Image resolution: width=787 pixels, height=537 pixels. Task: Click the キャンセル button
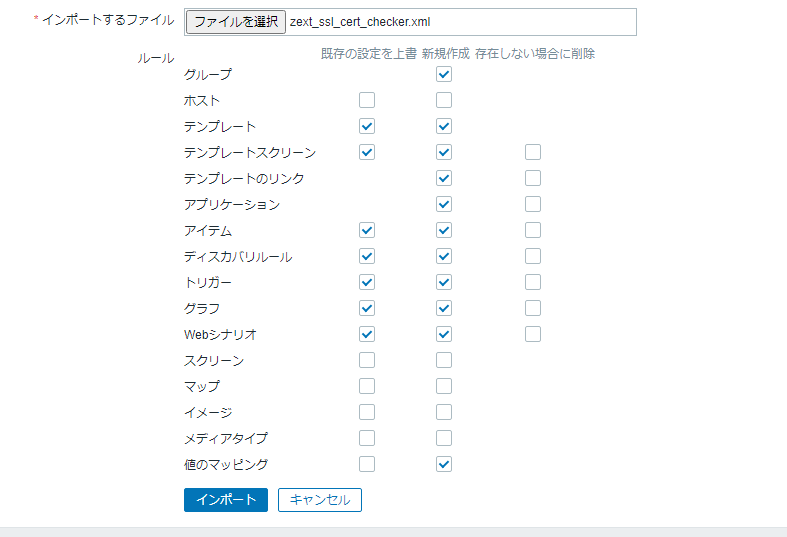(x=320, y=500)
